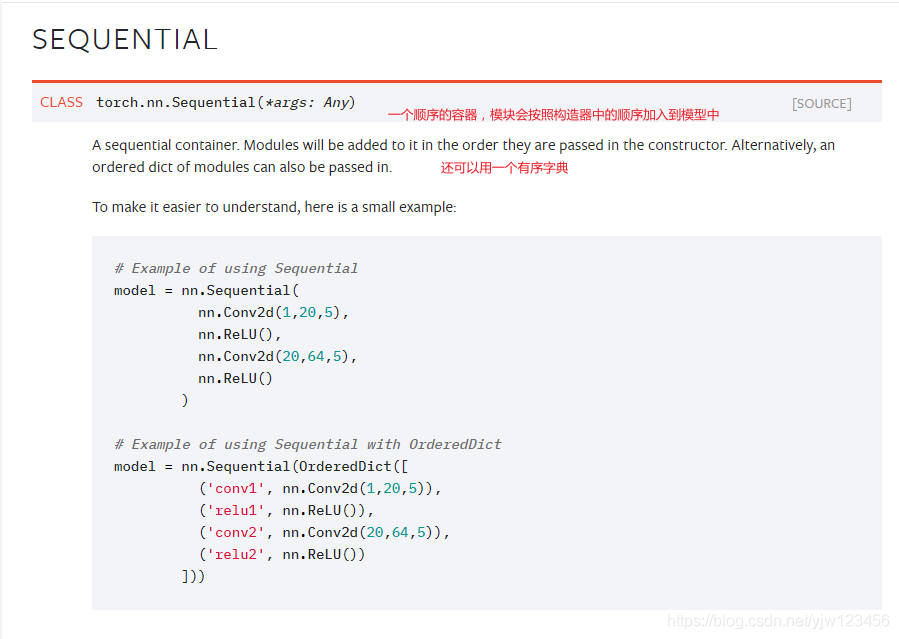Viewport: 899px width, 639px height.
Task: Click 'To make it easier to understand' sentence
Action: point(274,207)
